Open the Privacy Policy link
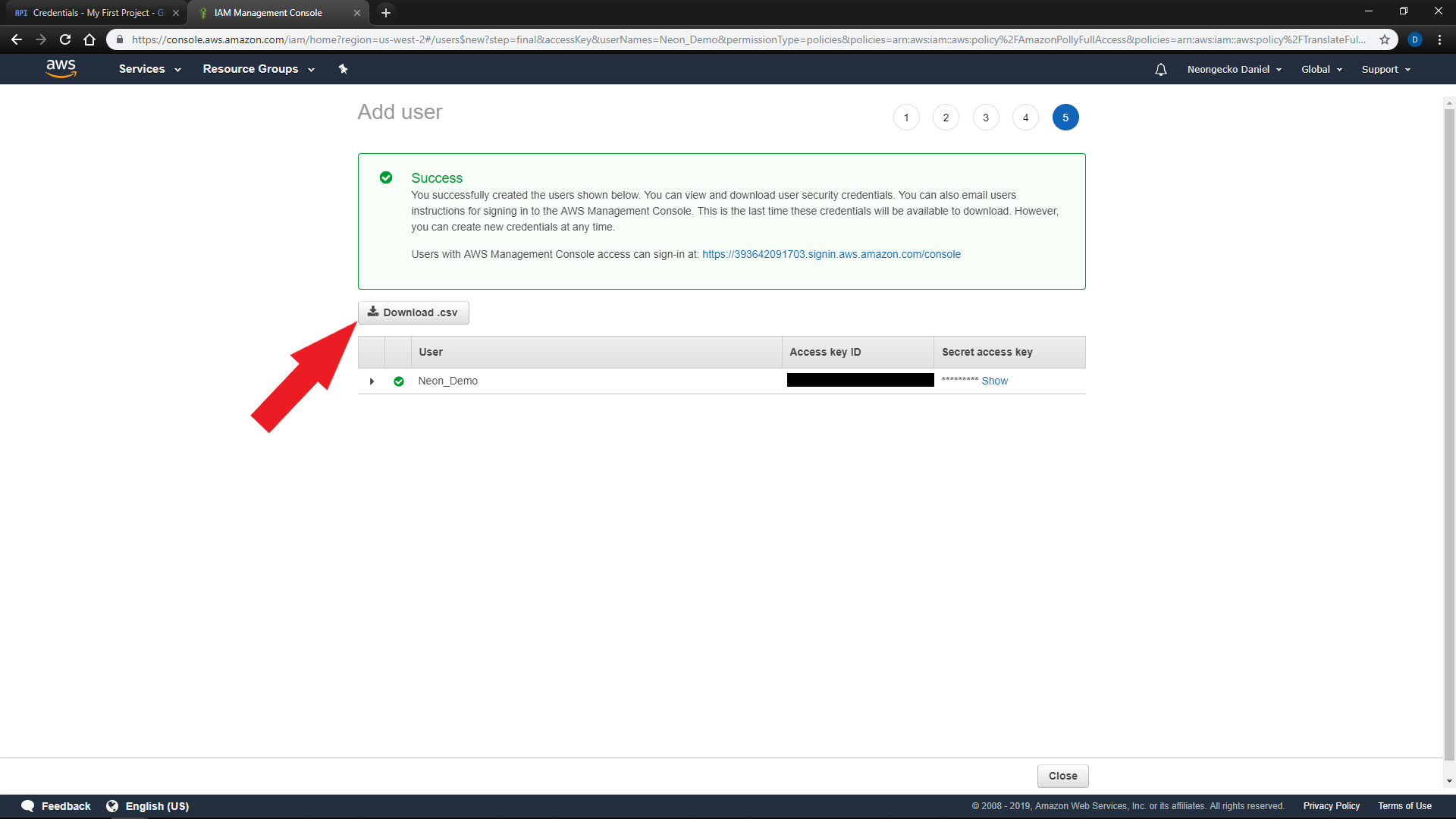1456x819 pixels. 1331,806
